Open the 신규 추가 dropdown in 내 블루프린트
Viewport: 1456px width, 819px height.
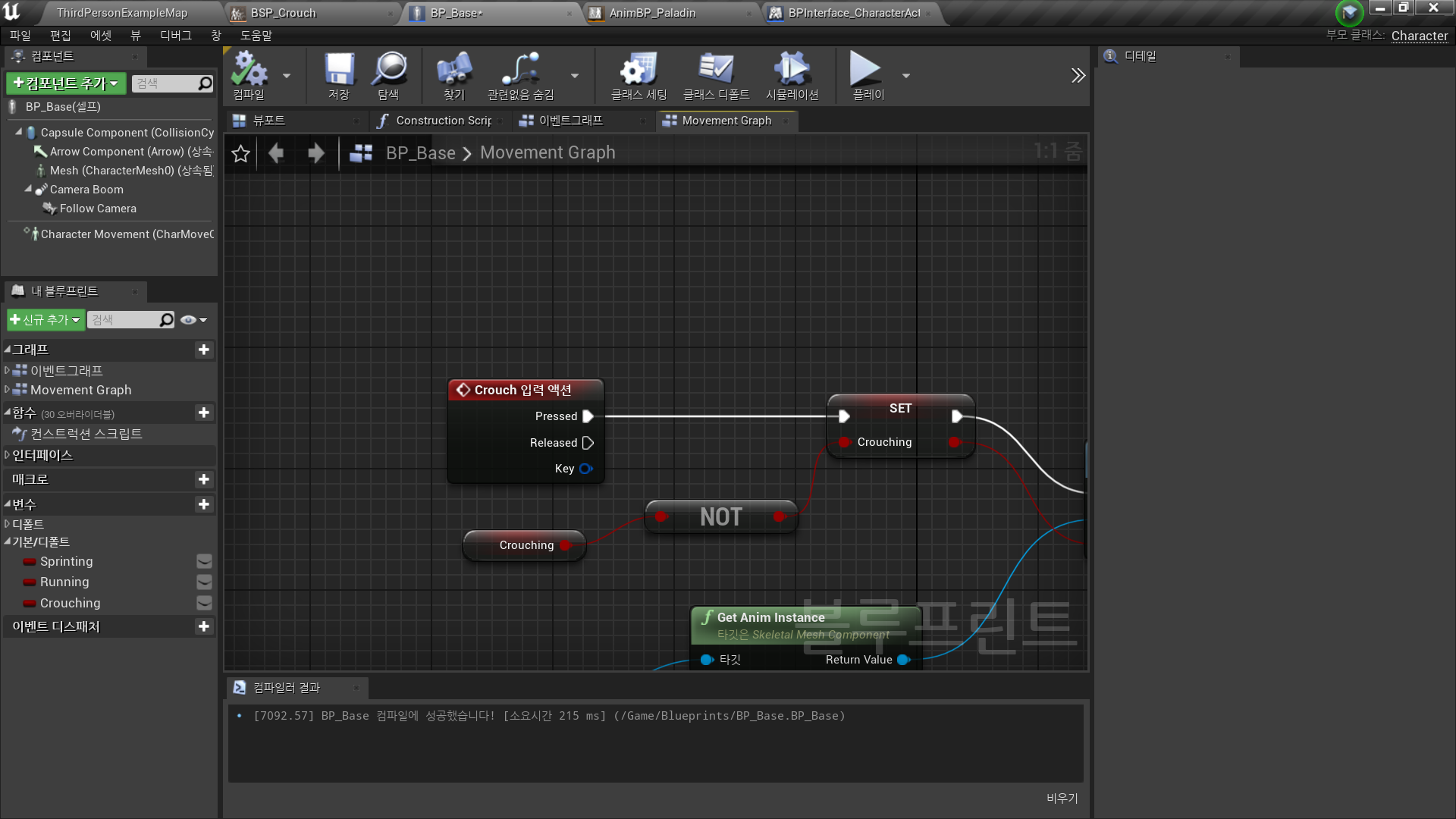(45, 319)
